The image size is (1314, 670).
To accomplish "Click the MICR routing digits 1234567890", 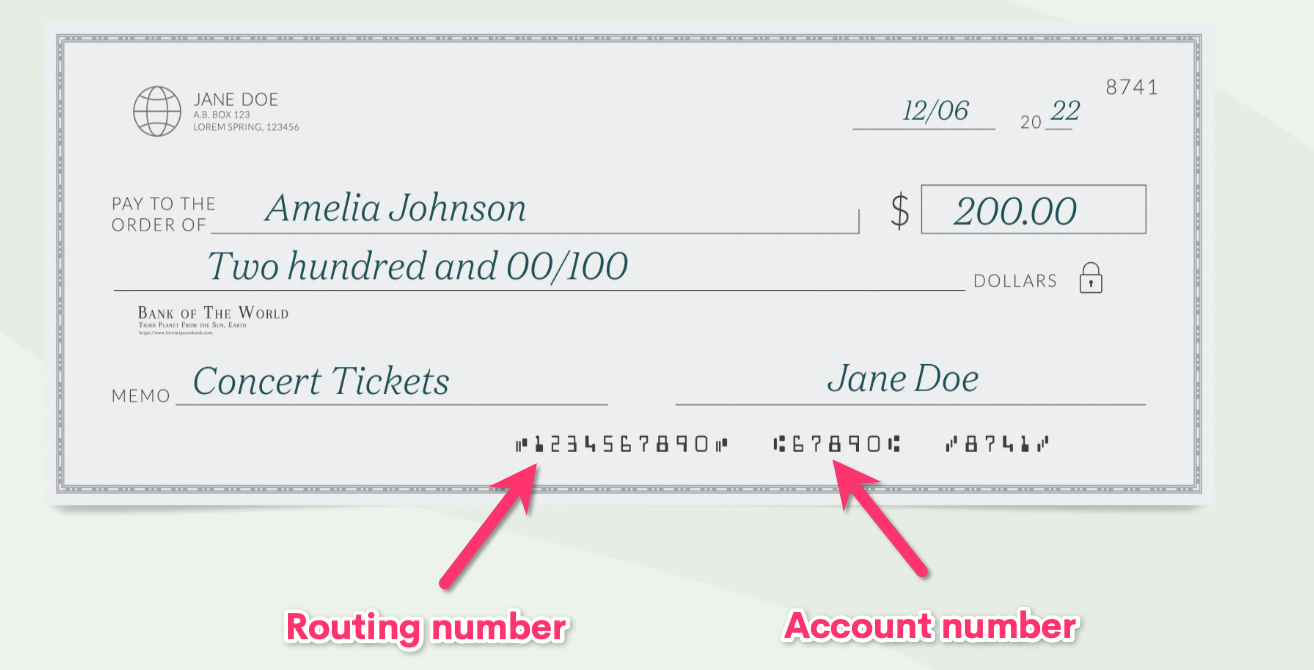I will 621,444.
